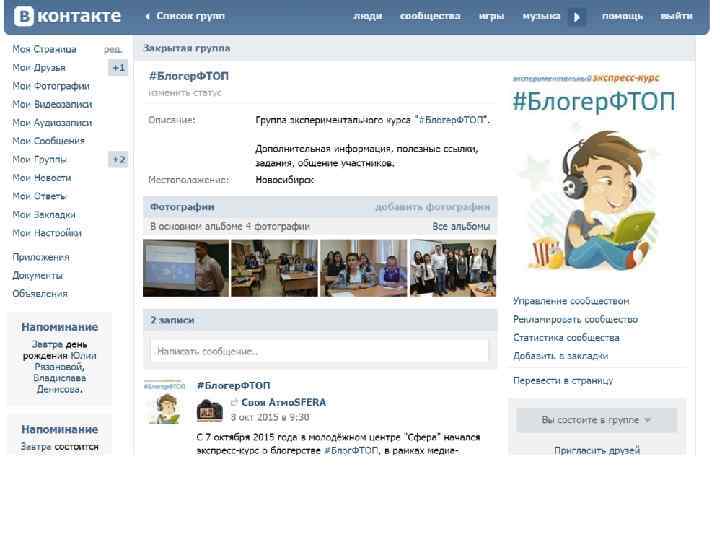
Task: Open the +2 groups counter badge
Action: click(x=118, y=159)
